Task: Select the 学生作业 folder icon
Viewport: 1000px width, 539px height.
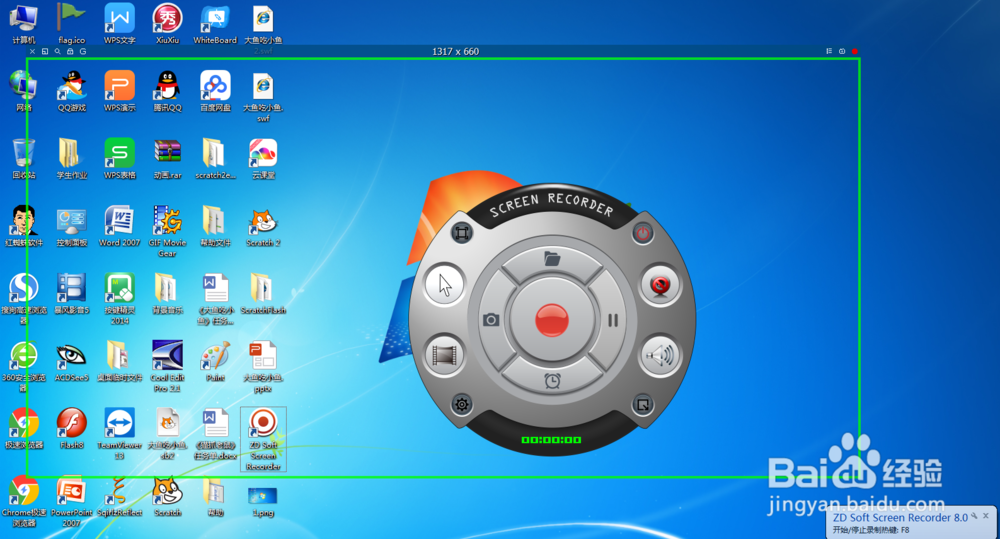Action: click(x=71, y=159)
